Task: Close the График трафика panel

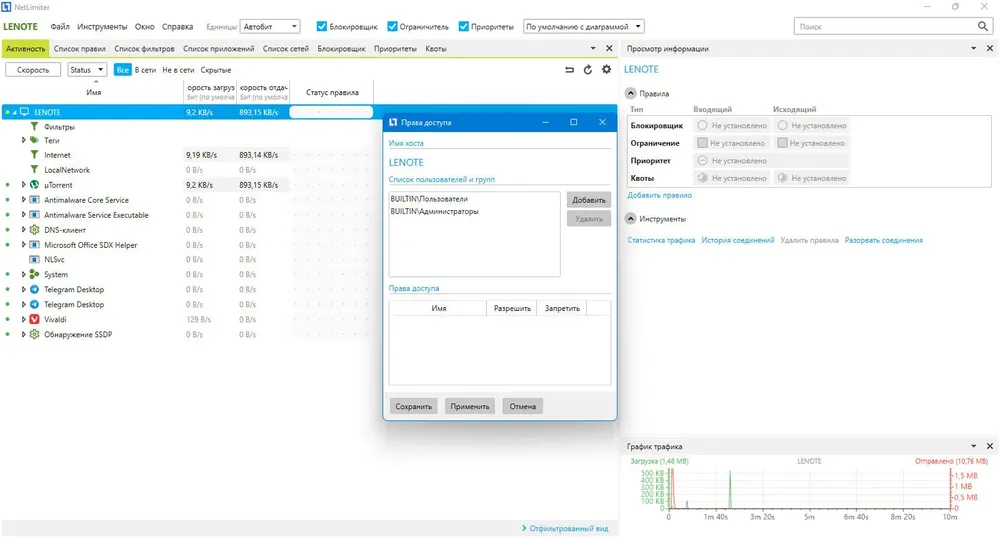Action: [990, 446]
